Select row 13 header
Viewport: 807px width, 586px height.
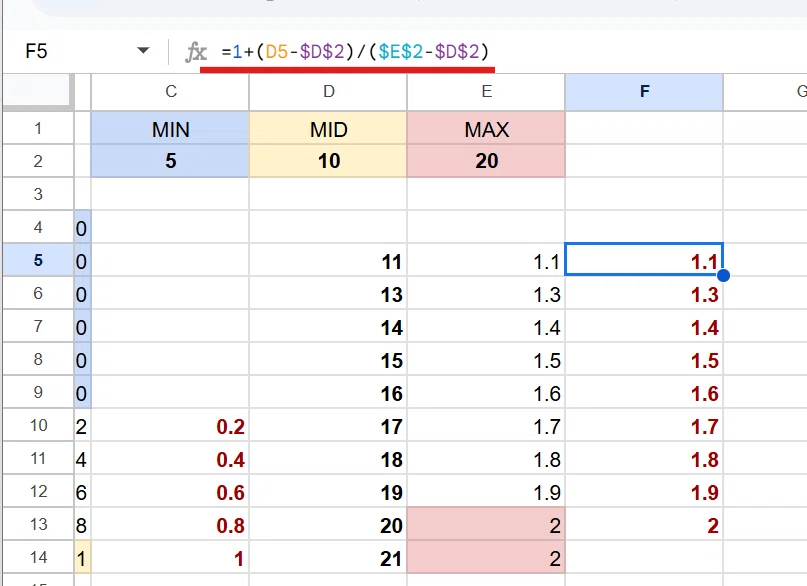(38, 524)
